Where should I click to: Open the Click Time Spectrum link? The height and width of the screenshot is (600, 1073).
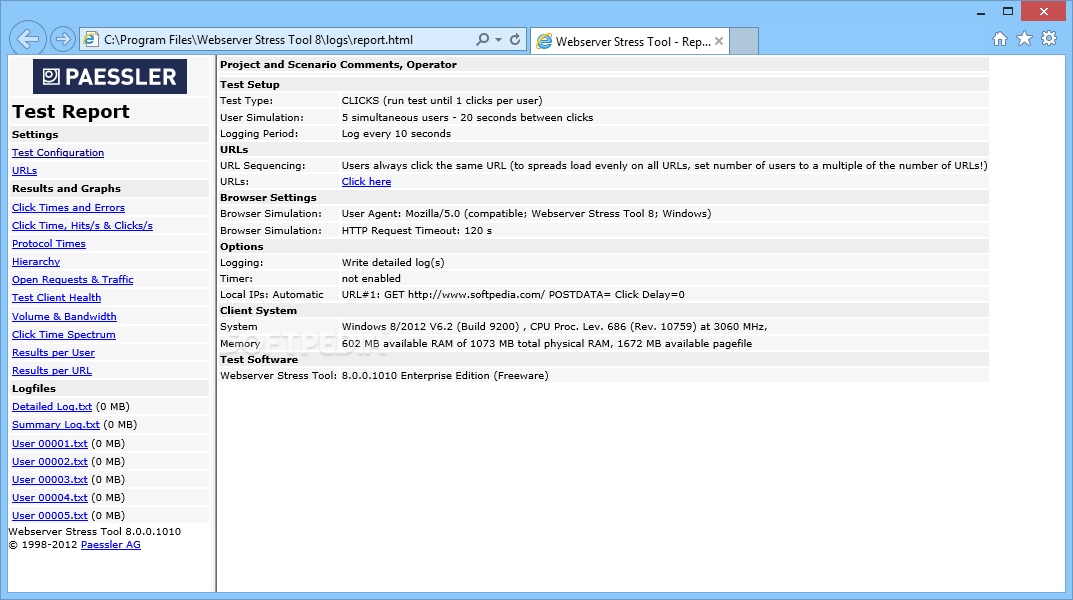click(64, 335)
